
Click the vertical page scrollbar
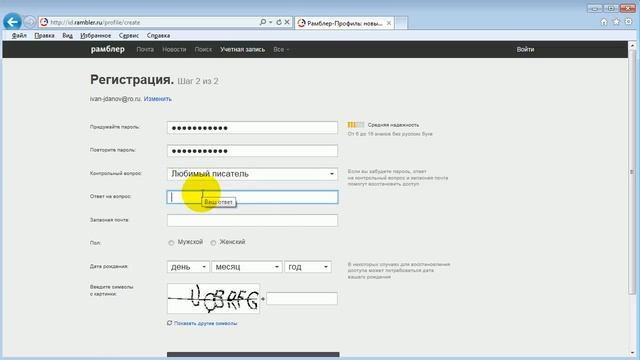[x=632, y=171]
